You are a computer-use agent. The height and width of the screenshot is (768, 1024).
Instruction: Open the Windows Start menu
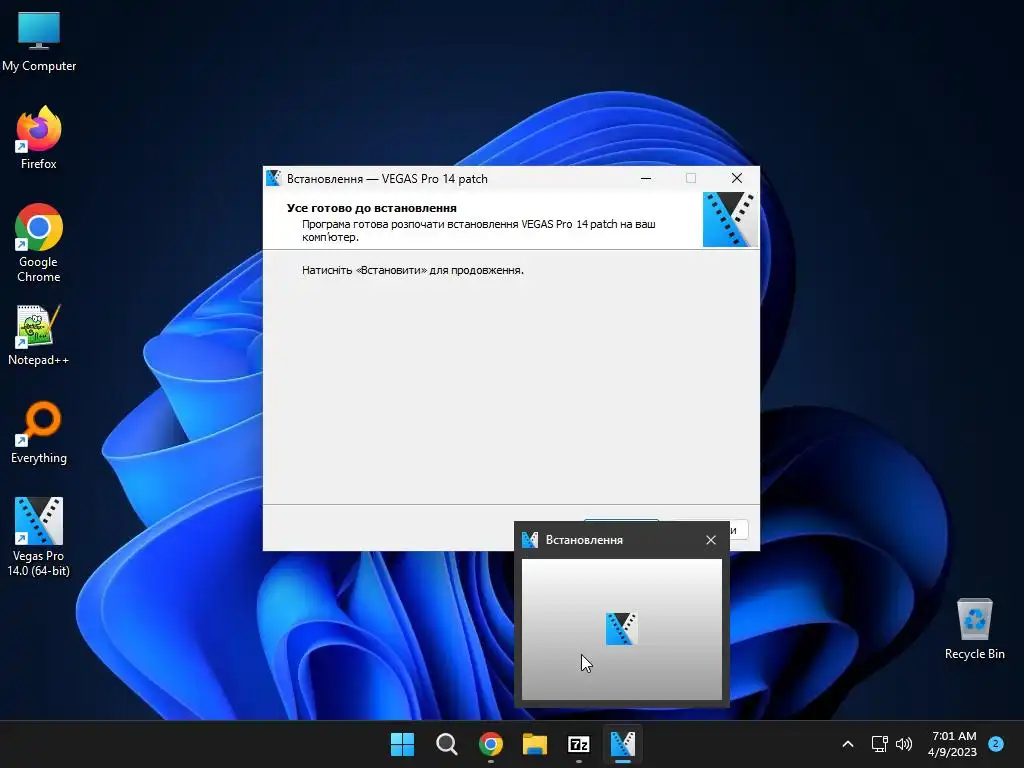402,744
